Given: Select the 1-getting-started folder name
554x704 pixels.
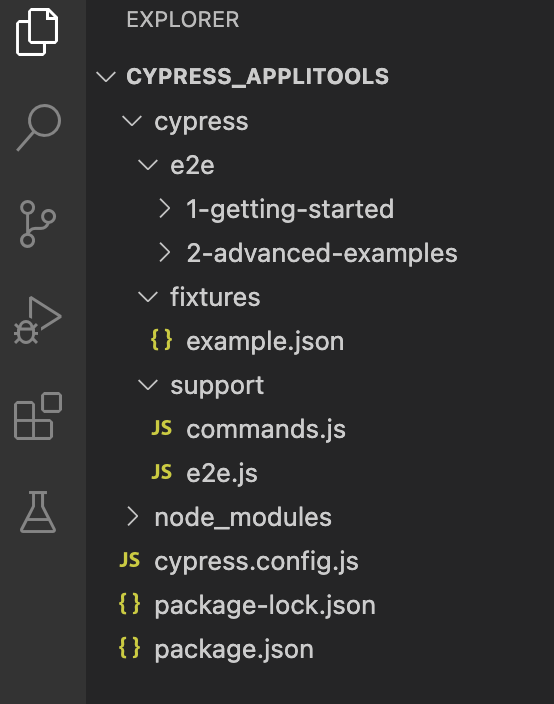Looking at the screenshot, I should pyautogui.click(x=290, y=210).
